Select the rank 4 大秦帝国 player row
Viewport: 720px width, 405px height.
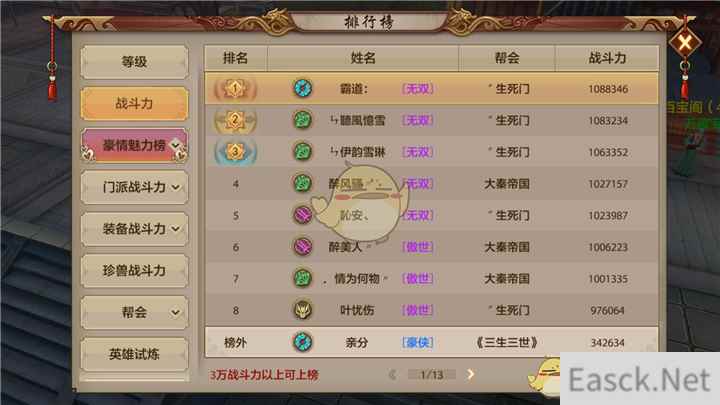click(432, 184)
